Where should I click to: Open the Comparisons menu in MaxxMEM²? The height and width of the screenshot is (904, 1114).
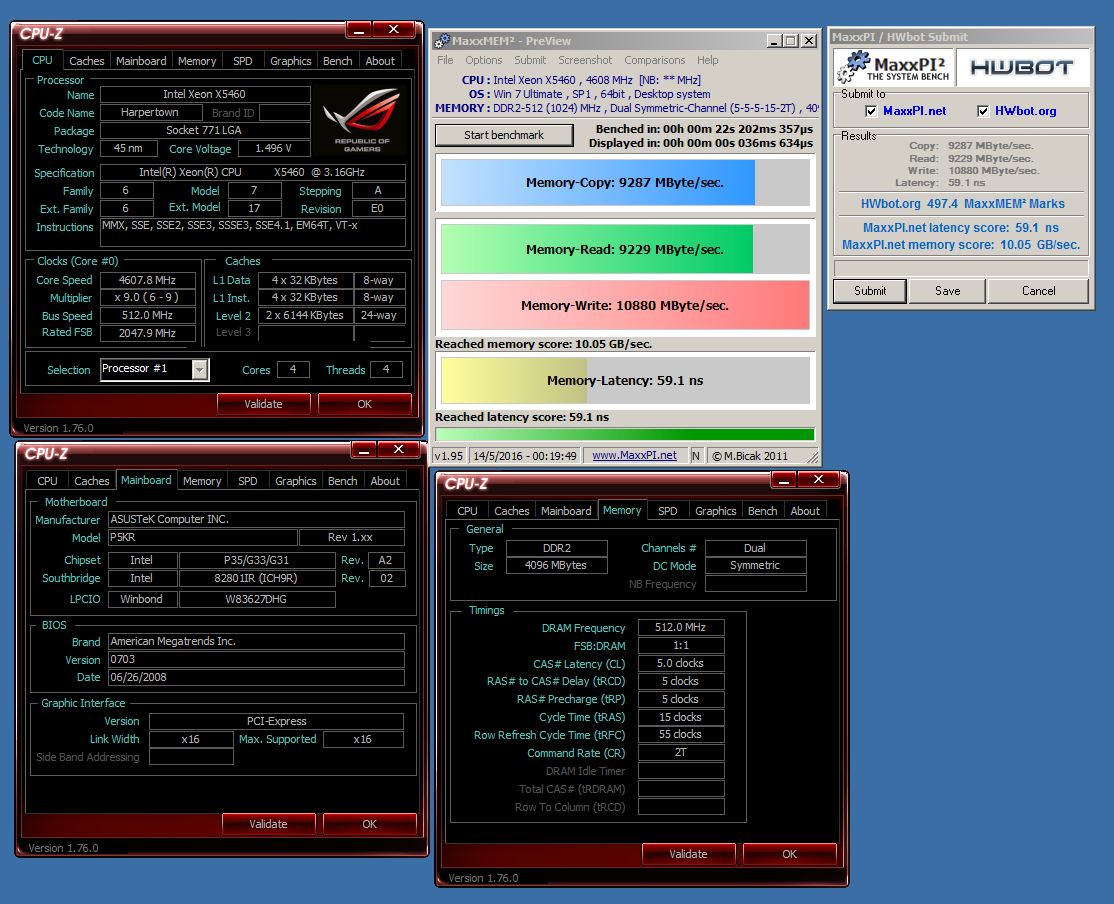[x=654, y=60]
